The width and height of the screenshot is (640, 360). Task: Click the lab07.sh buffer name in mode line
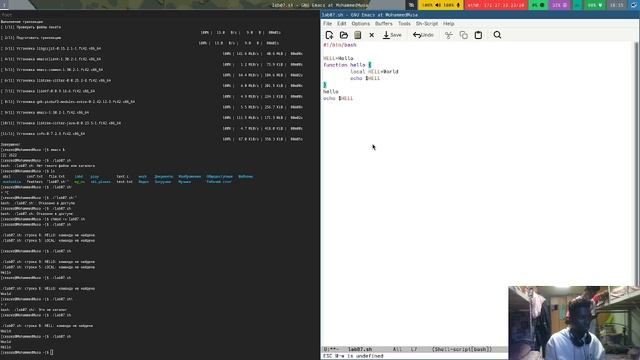(x=360, y=349)
